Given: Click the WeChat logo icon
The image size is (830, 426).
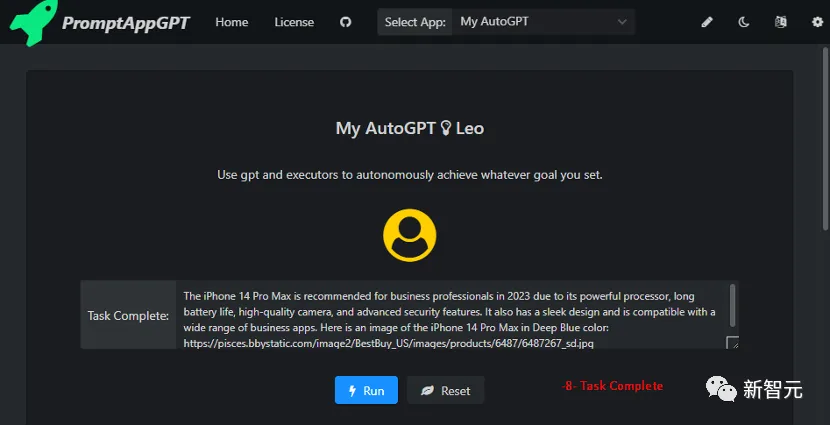Looking at the screenshot, I should (720, 388).
